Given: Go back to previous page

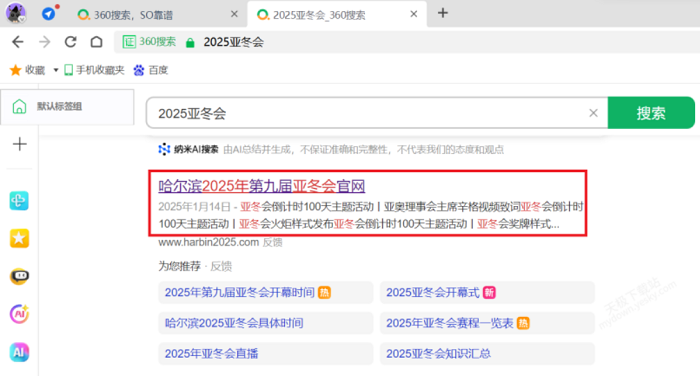Looking at the screenshot, I should pyautogui.click(x=18, y=42).
